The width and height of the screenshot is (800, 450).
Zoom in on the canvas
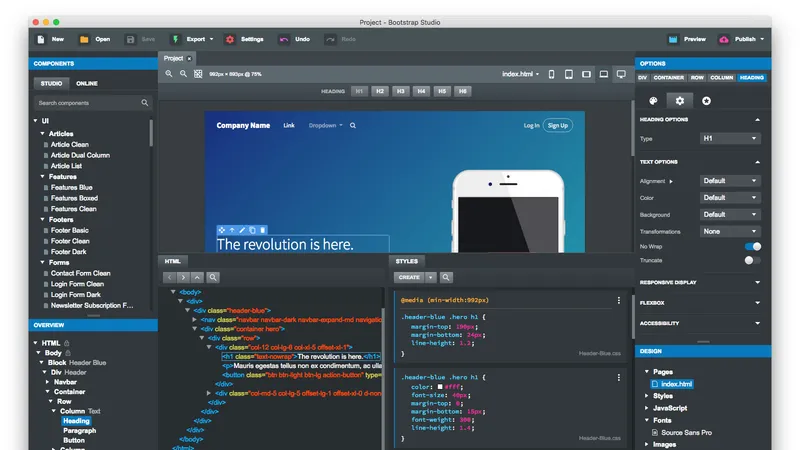pyautogui.click(x=169, y=74)
